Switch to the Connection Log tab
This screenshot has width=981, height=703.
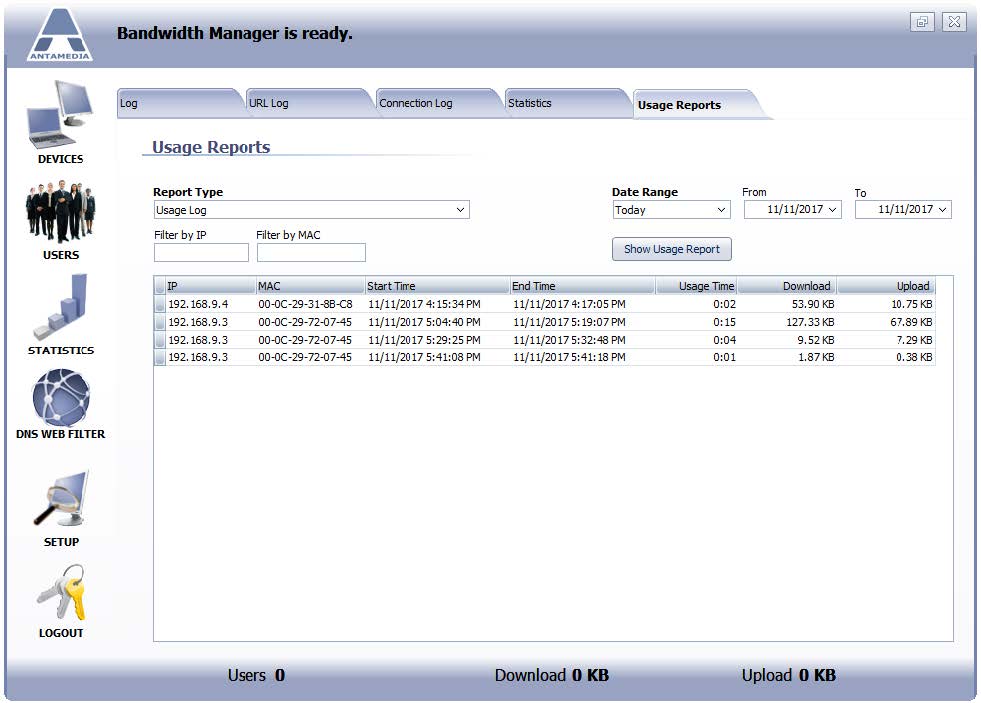tap(438, 103)
